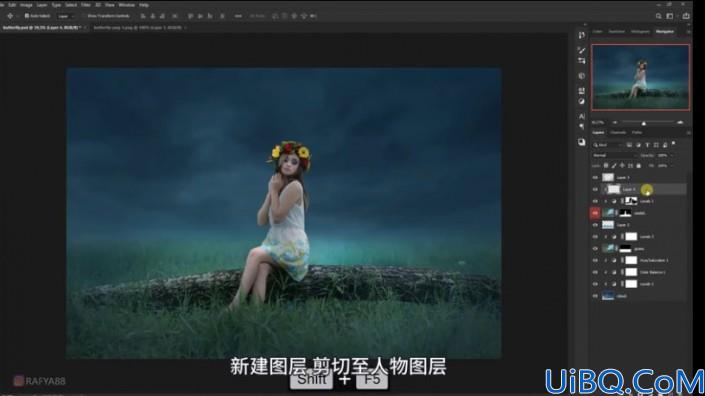This screenshot has width=705, height=396.
Task: Close the first document tab
Action: [x=85, y=27]
